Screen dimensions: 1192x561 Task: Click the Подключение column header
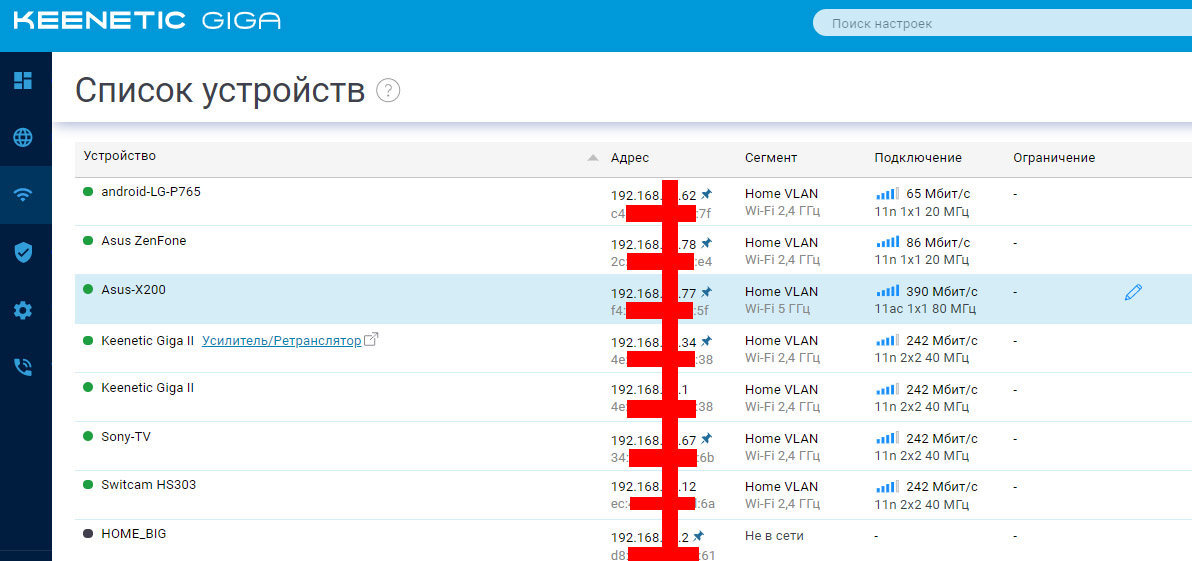[918, 158]
